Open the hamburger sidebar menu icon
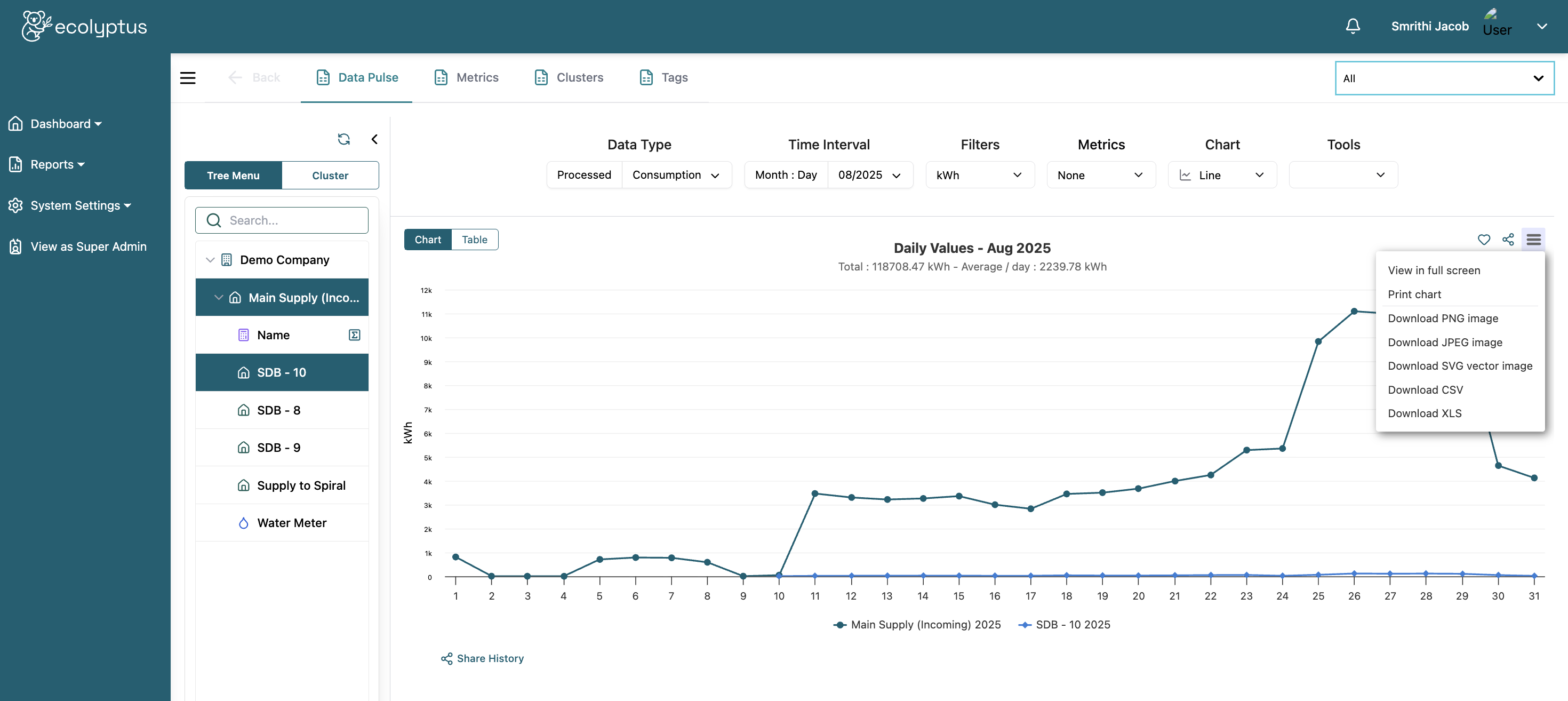The image size is (1568, 701). click(188, 78)
